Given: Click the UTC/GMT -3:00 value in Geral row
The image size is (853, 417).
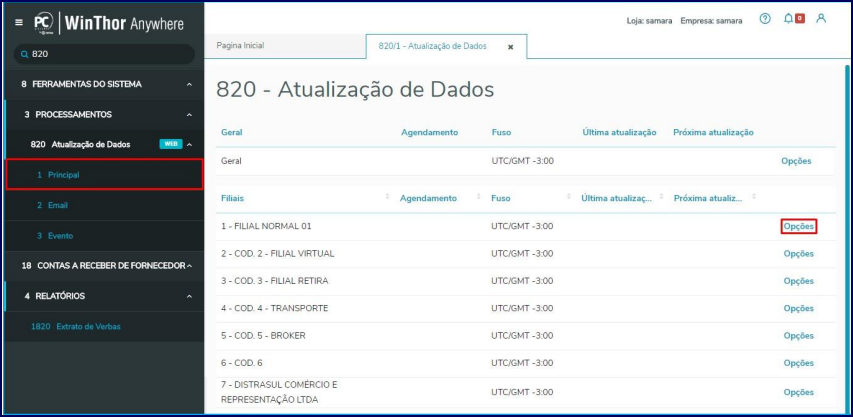Looking at the screenshot, I should pyautogui.click(x=522, y=161).
